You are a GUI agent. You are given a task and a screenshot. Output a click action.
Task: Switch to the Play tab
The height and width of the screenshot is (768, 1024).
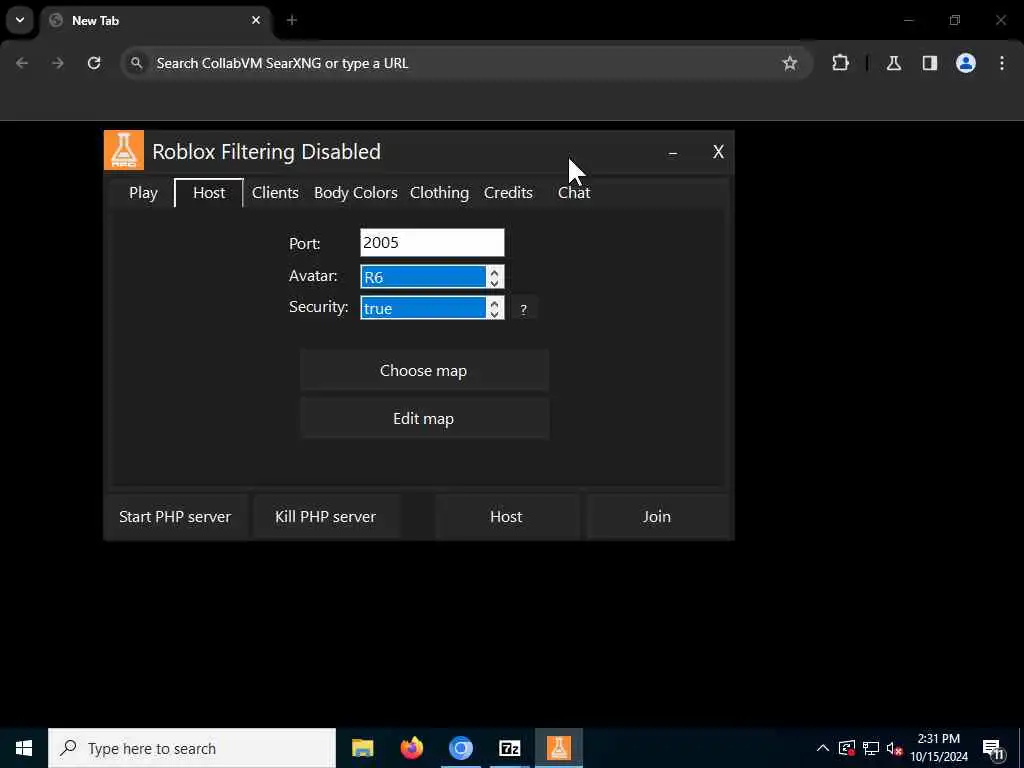(143, 193)
